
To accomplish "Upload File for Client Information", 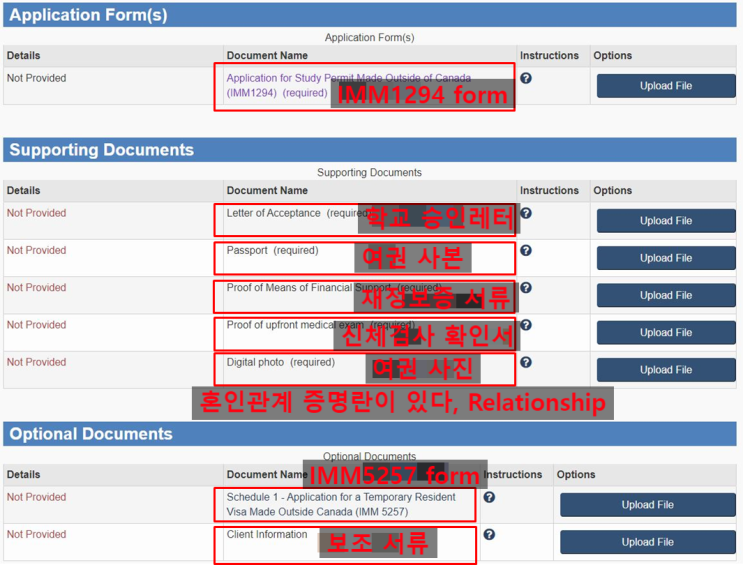I will [x=647, y=542].
